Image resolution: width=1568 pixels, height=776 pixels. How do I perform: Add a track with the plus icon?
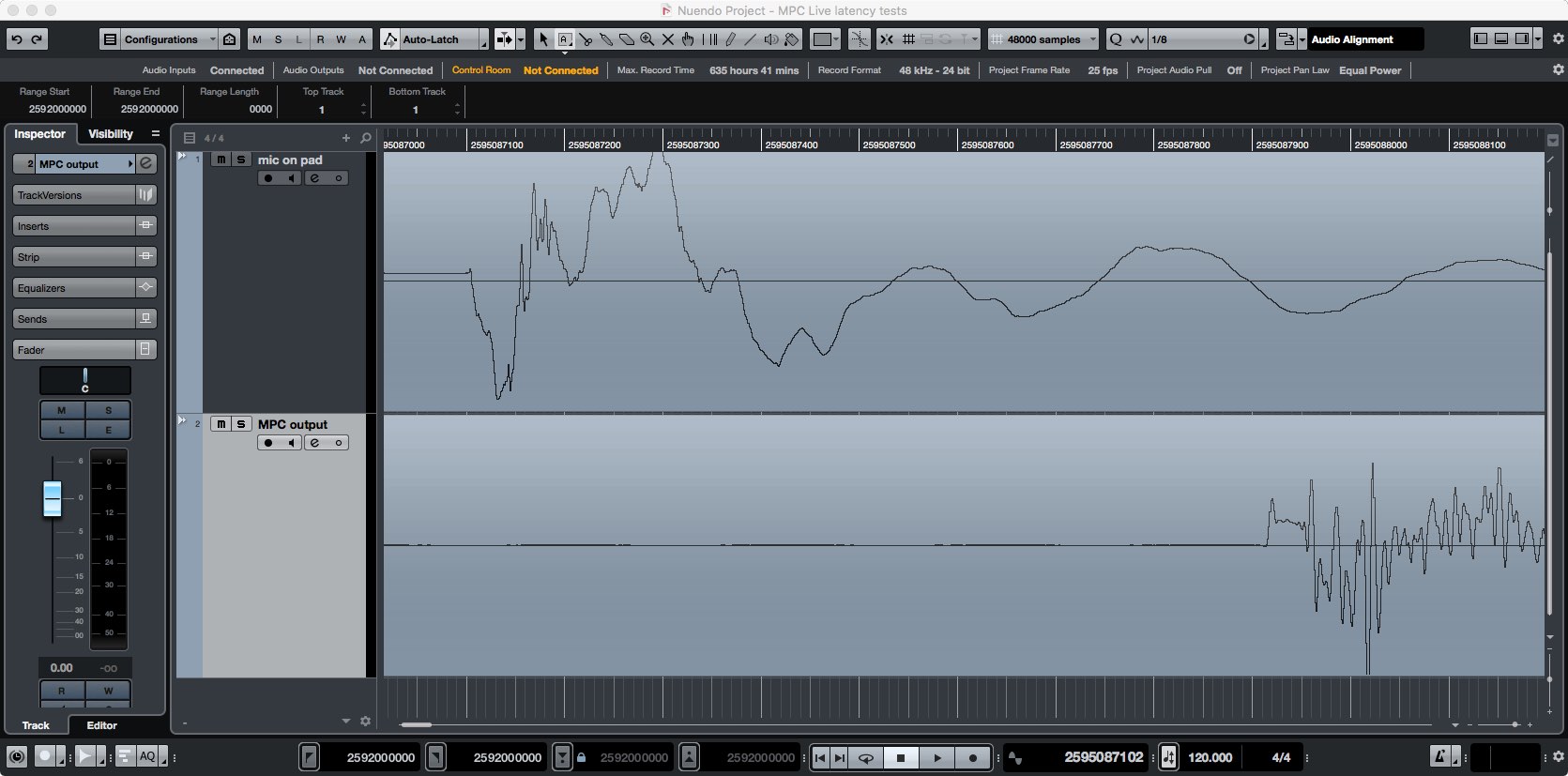click(346, 138)
